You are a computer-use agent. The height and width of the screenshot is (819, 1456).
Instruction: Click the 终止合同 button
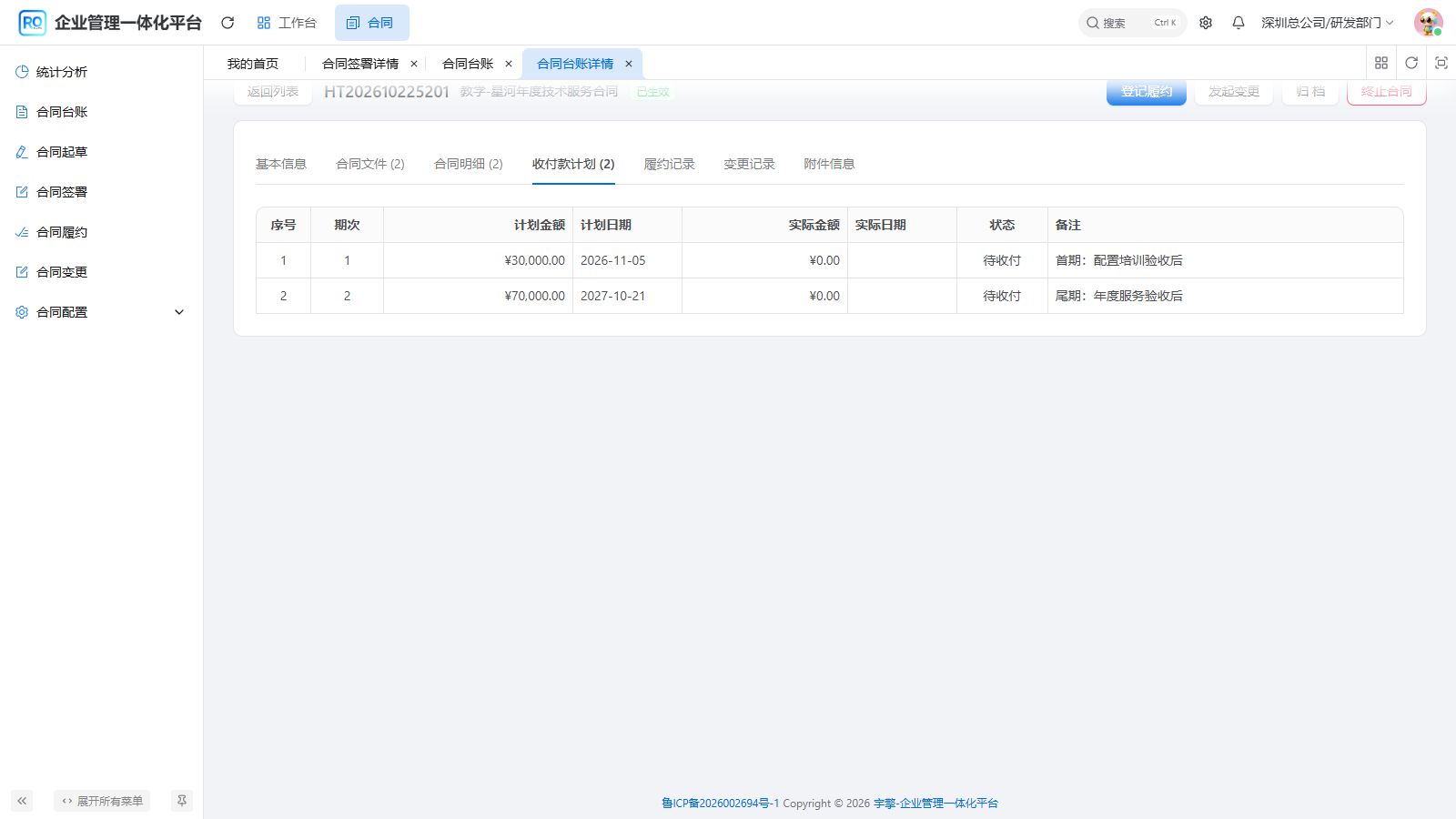click(x=1387, y=92)
